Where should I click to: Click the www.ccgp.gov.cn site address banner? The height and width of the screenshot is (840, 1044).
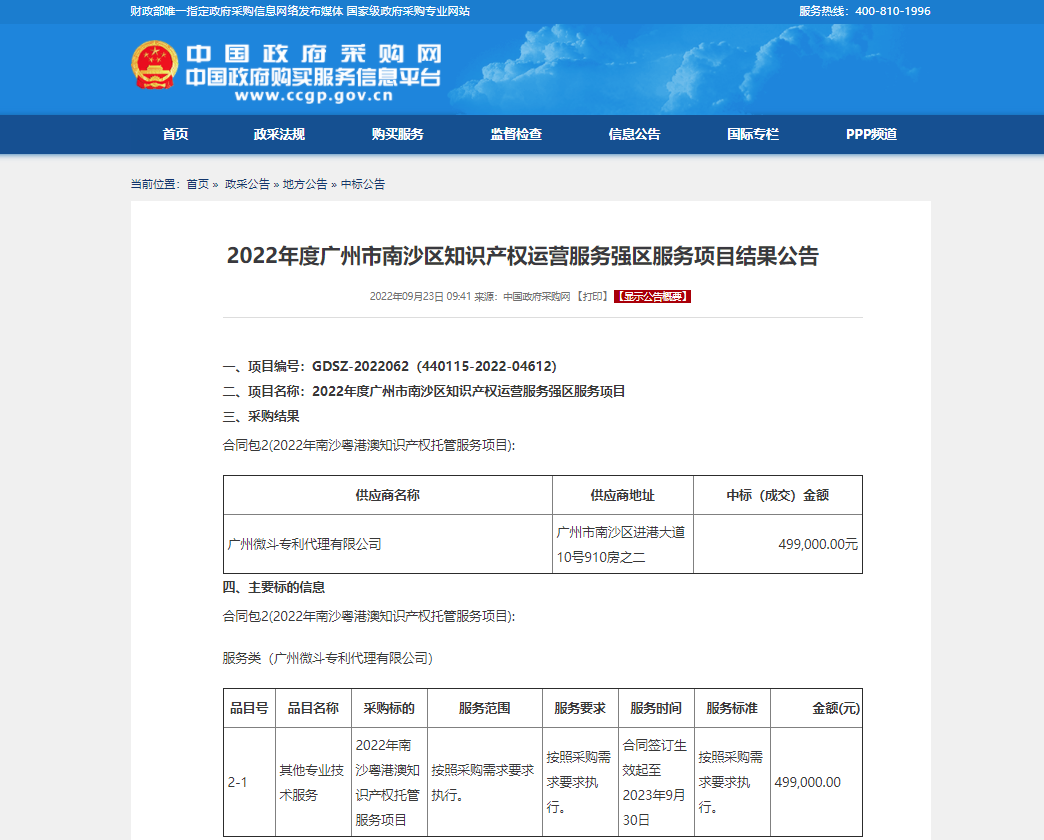(x=314, y=97)
